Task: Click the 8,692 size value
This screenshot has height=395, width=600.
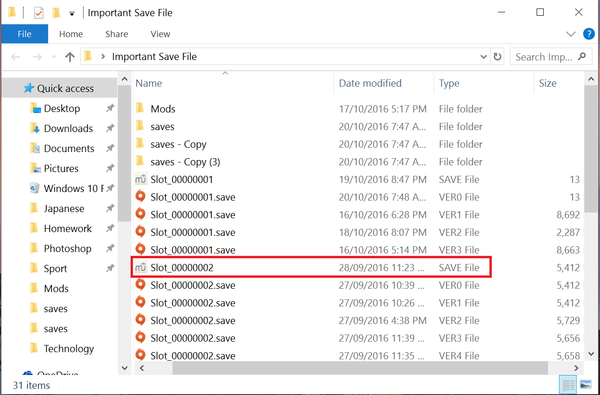Action: click(568, 215)
